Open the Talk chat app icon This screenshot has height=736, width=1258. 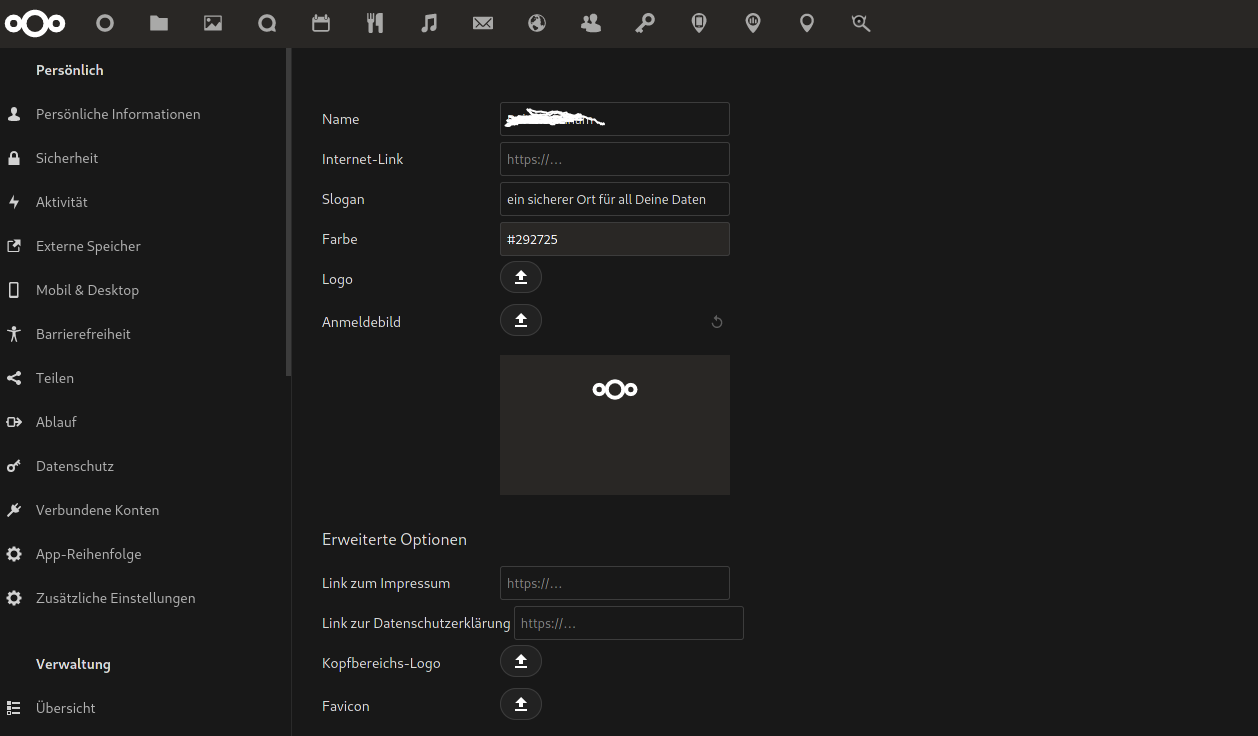point(267,23)
